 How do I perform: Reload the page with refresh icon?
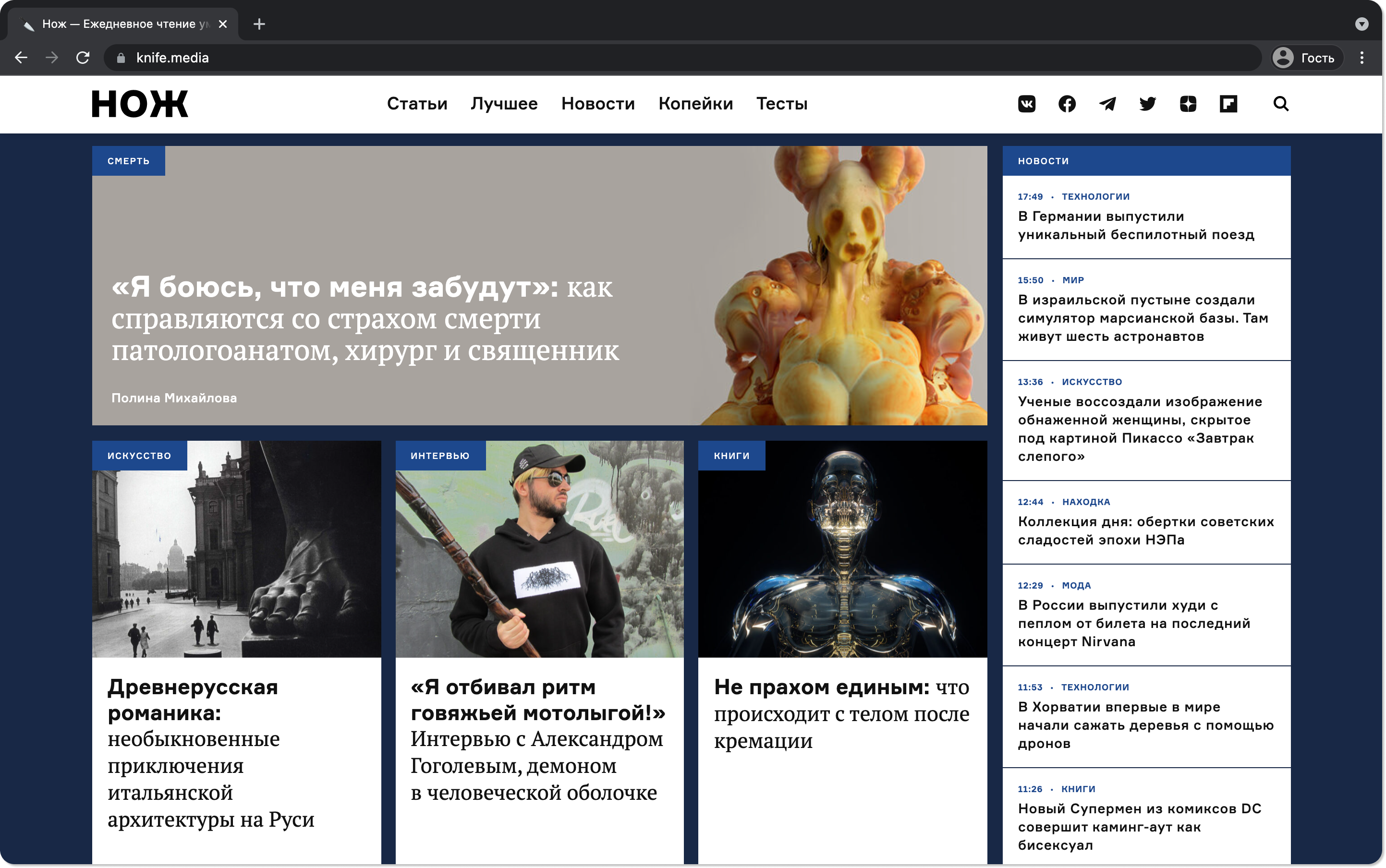click(83, 58)
